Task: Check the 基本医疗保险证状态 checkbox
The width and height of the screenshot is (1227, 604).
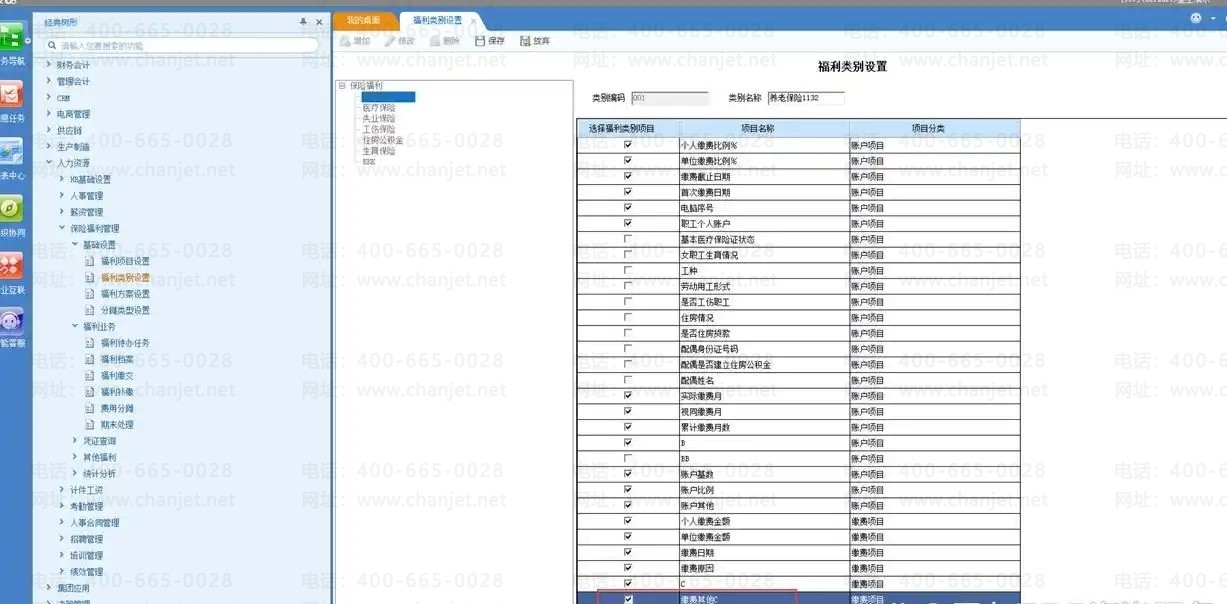Action: click(628, 239)
